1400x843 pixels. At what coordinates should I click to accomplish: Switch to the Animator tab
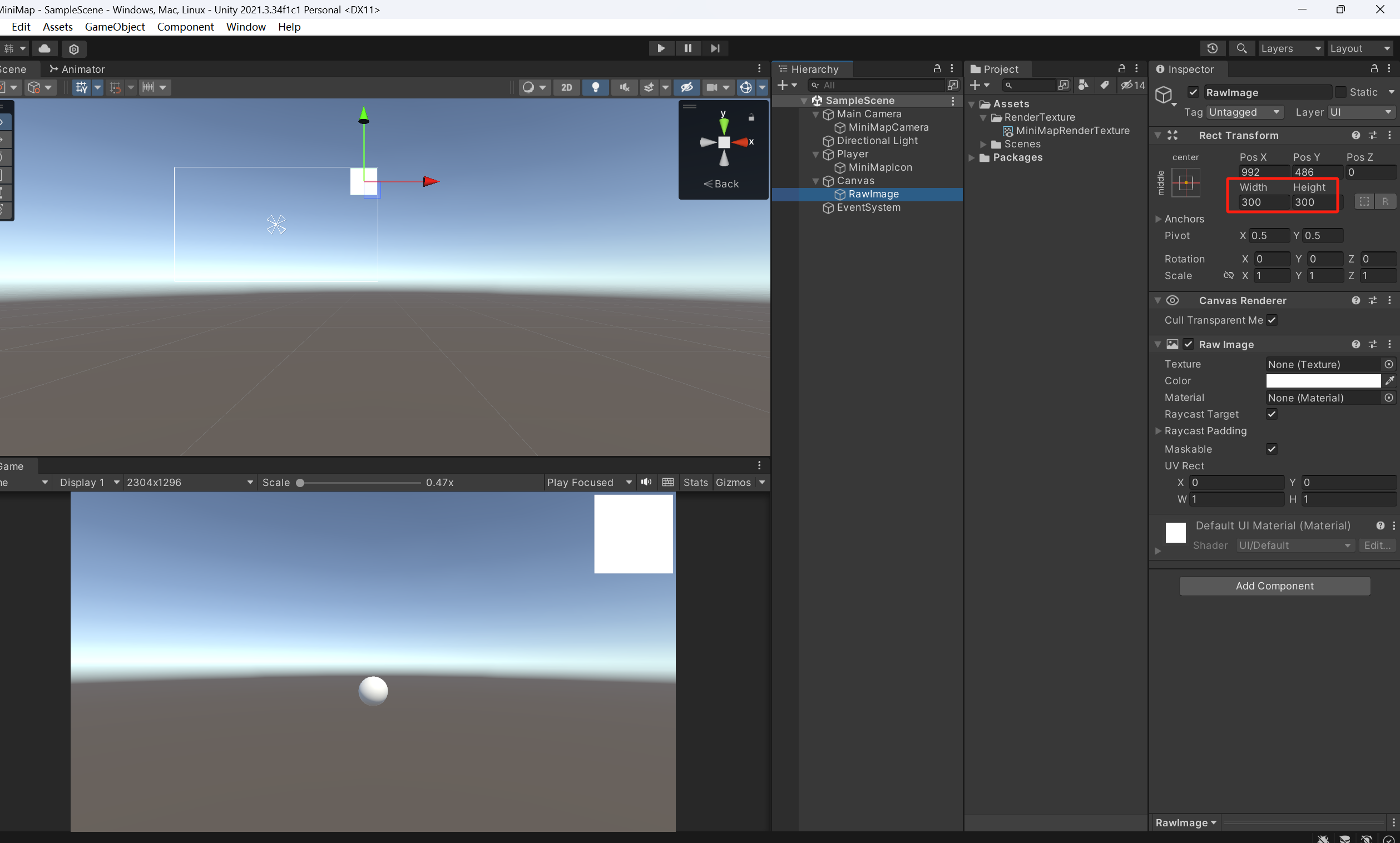(x=77, y=69)
